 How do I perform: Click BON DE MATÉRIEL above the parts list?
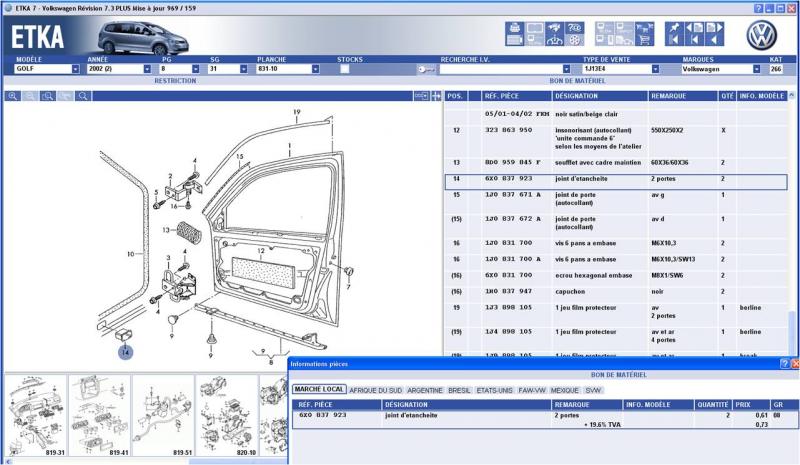(578, 81)
